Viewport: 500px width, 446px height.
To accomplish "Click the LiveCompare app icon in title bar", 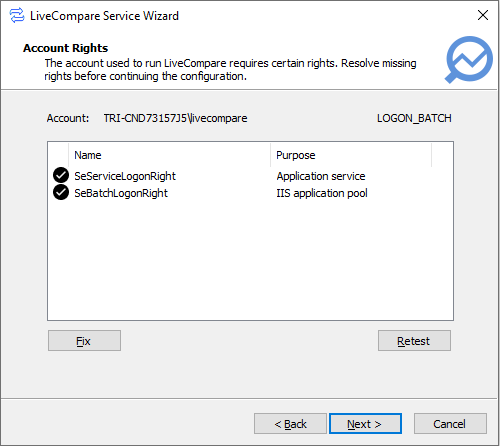I will 17,15.
